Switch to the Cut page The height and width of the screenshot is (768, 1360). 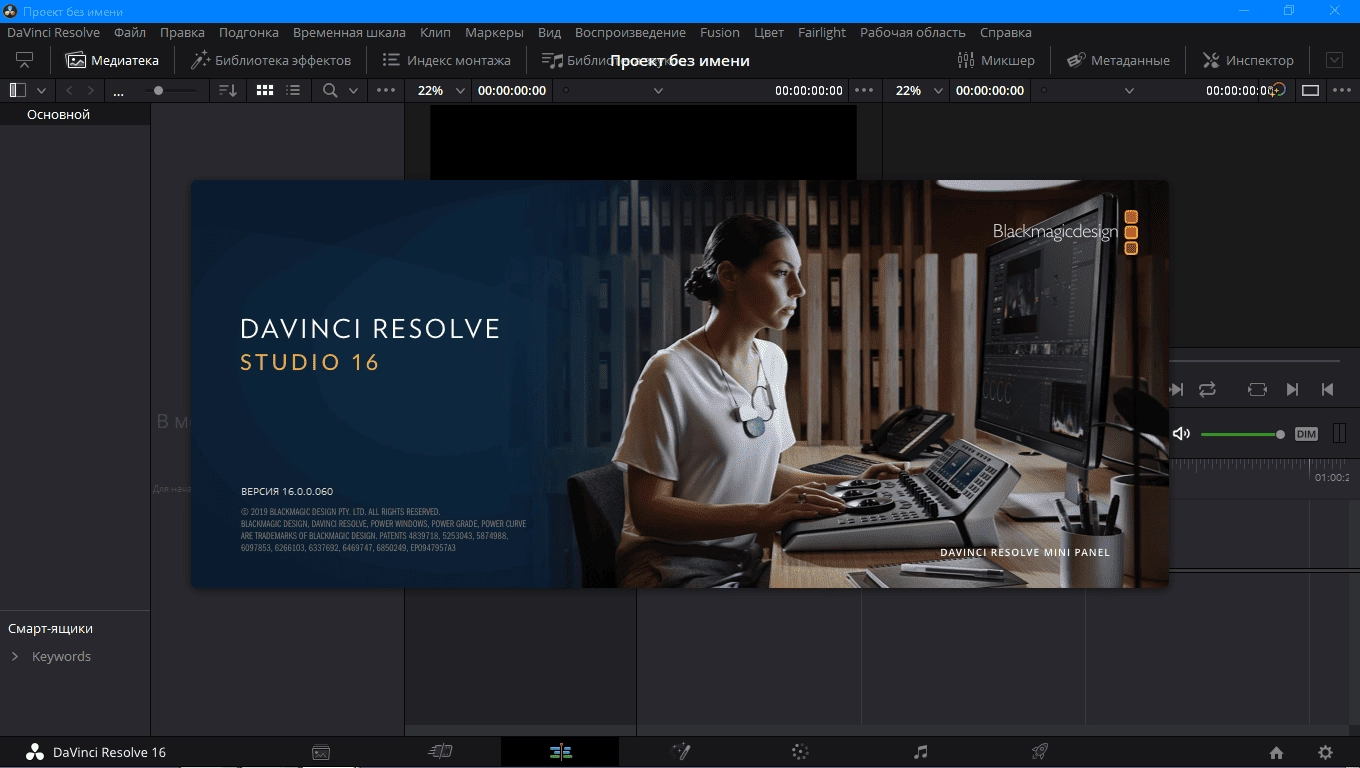tap(440, 752)
